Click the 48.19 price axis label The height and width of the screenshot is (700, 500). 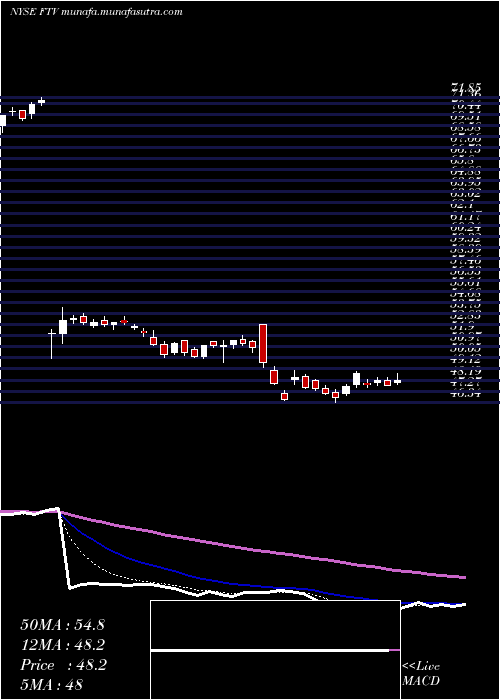466,371
